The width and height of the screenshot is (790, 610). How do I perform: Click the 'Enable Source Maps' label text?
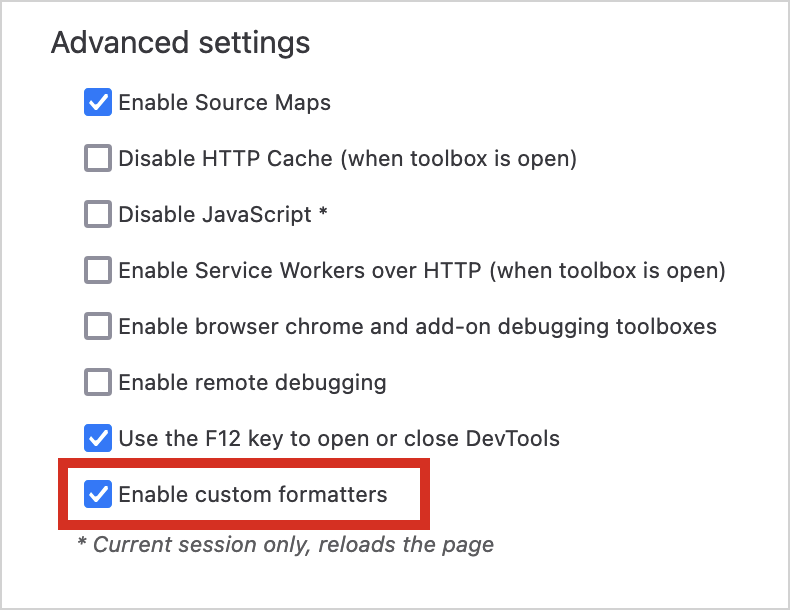(224, 102)
